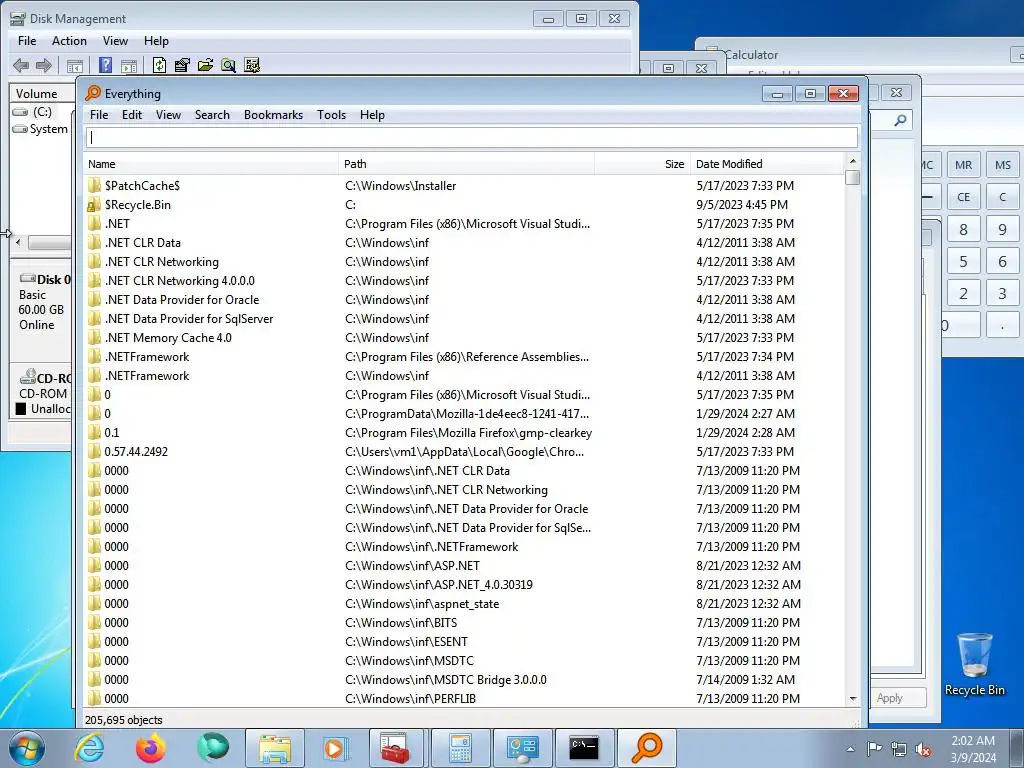Screen dimensions: 1024x768
Task: Open the blue Help icon in Disk Management
Action: click(x=105, y=65)
